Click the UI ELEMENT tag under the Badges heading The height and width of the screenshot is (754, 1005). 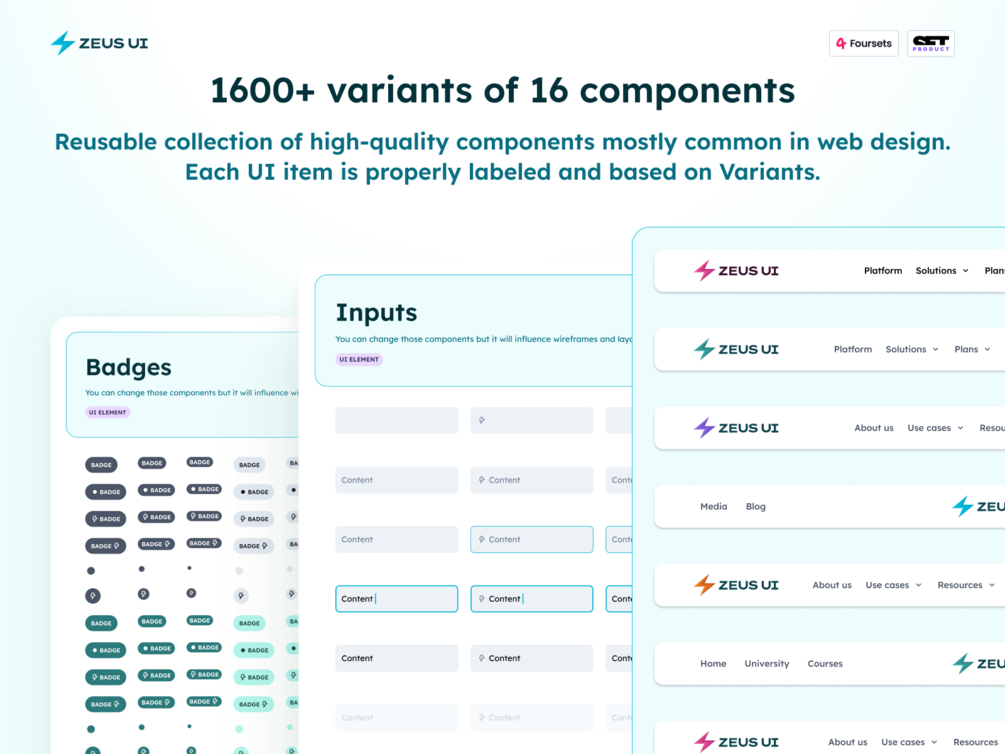tap(108, 412)
